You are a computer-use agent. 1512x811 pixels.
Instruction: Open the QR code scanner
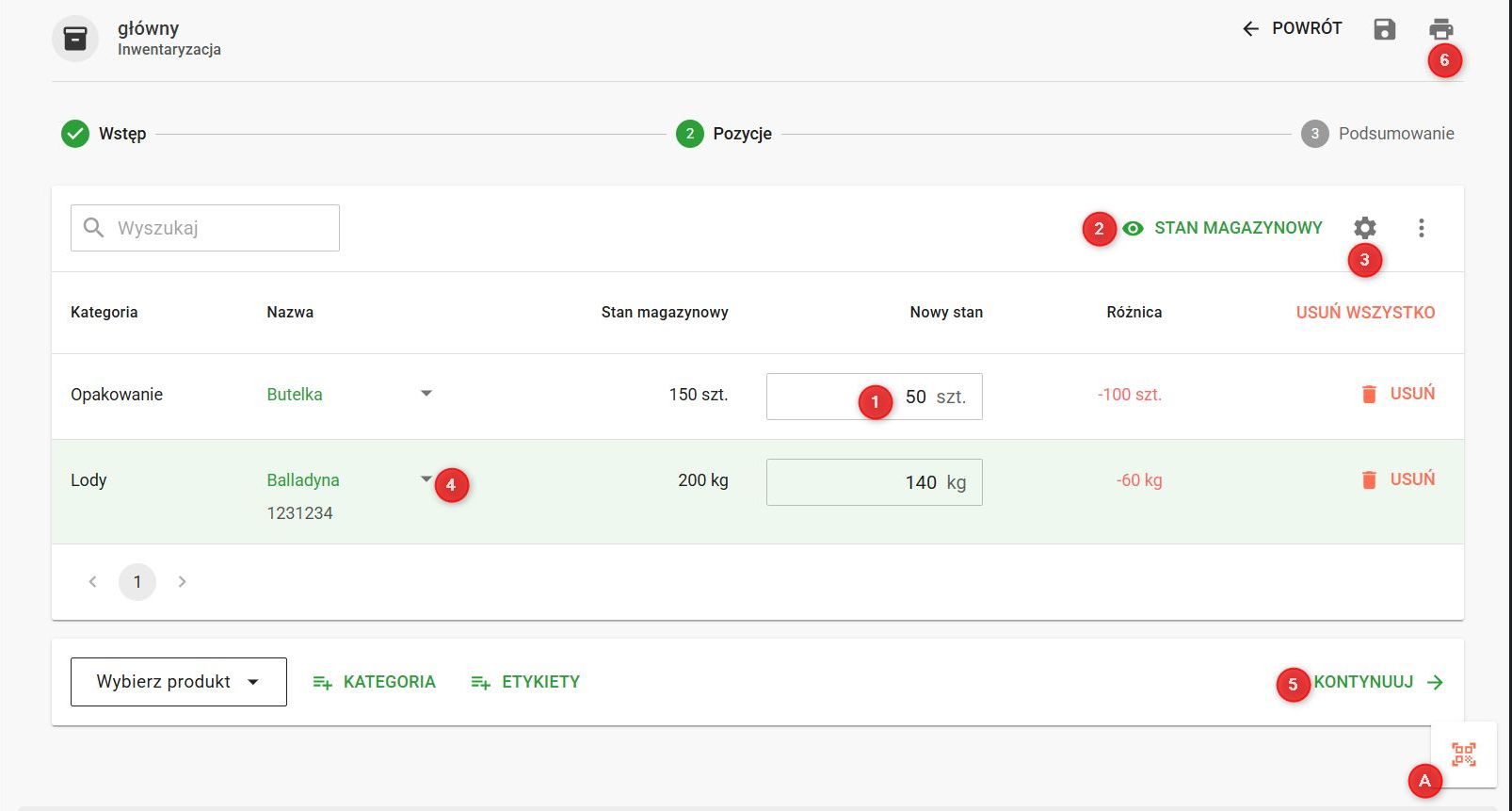(x=1463, y=754)
